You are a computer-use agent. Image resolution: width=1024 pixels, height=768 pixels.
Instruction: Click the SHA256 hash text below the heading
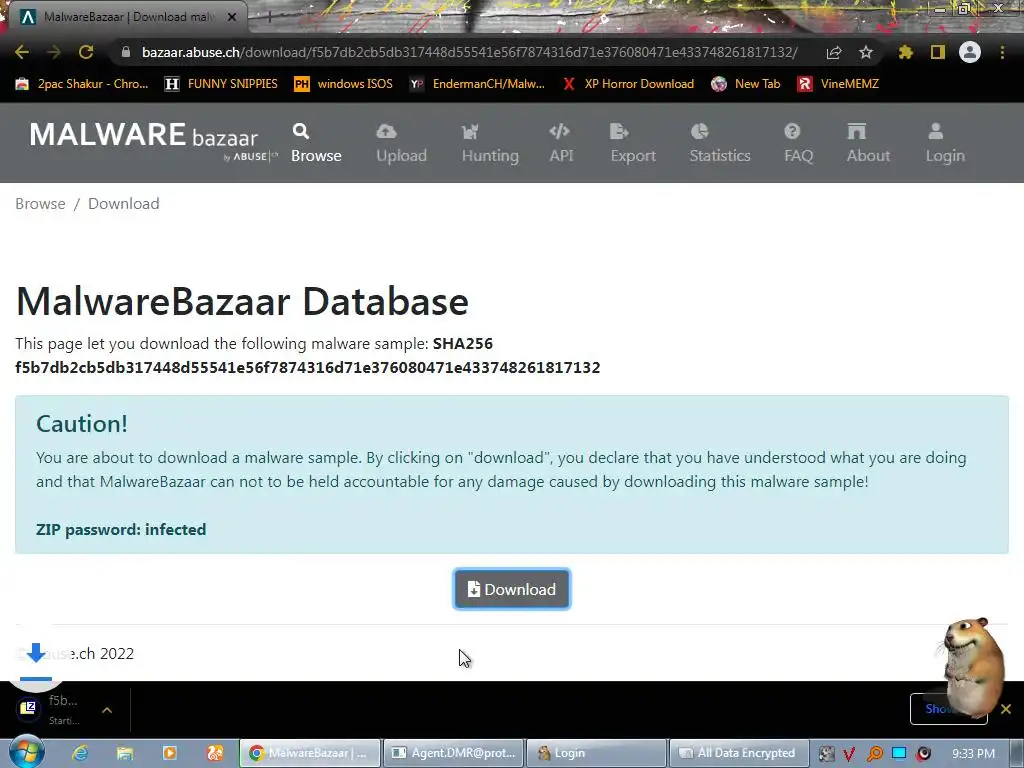pyautogui.click(x=308, y=368)
